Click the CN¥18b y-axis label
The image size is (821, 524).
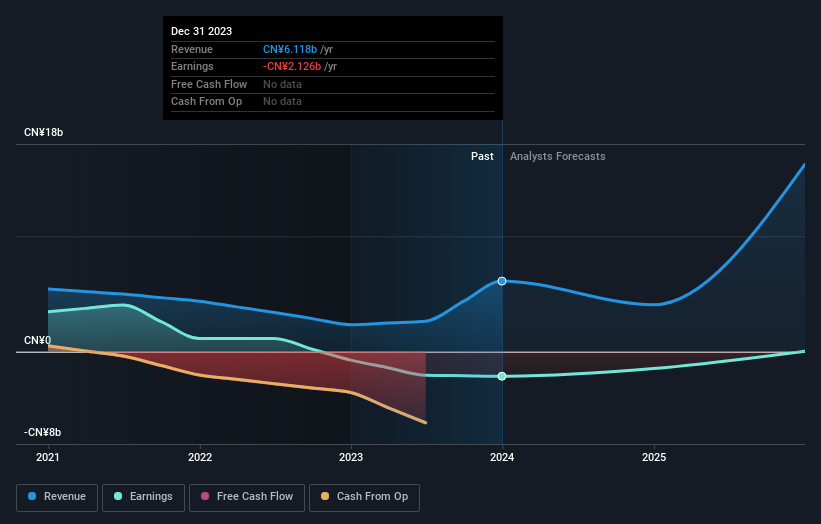(x=43, y=132)
